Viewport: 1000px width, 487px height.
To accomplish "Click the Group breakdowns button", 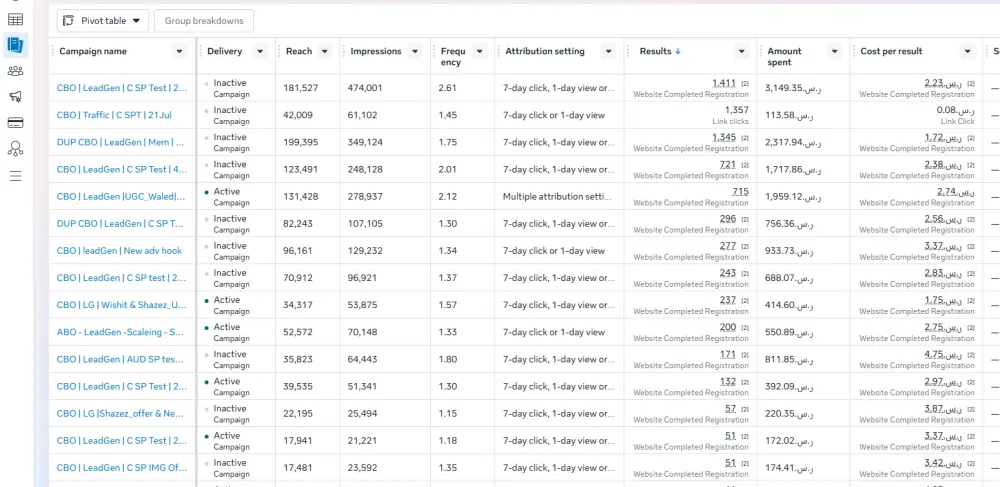I will (204, 21).
